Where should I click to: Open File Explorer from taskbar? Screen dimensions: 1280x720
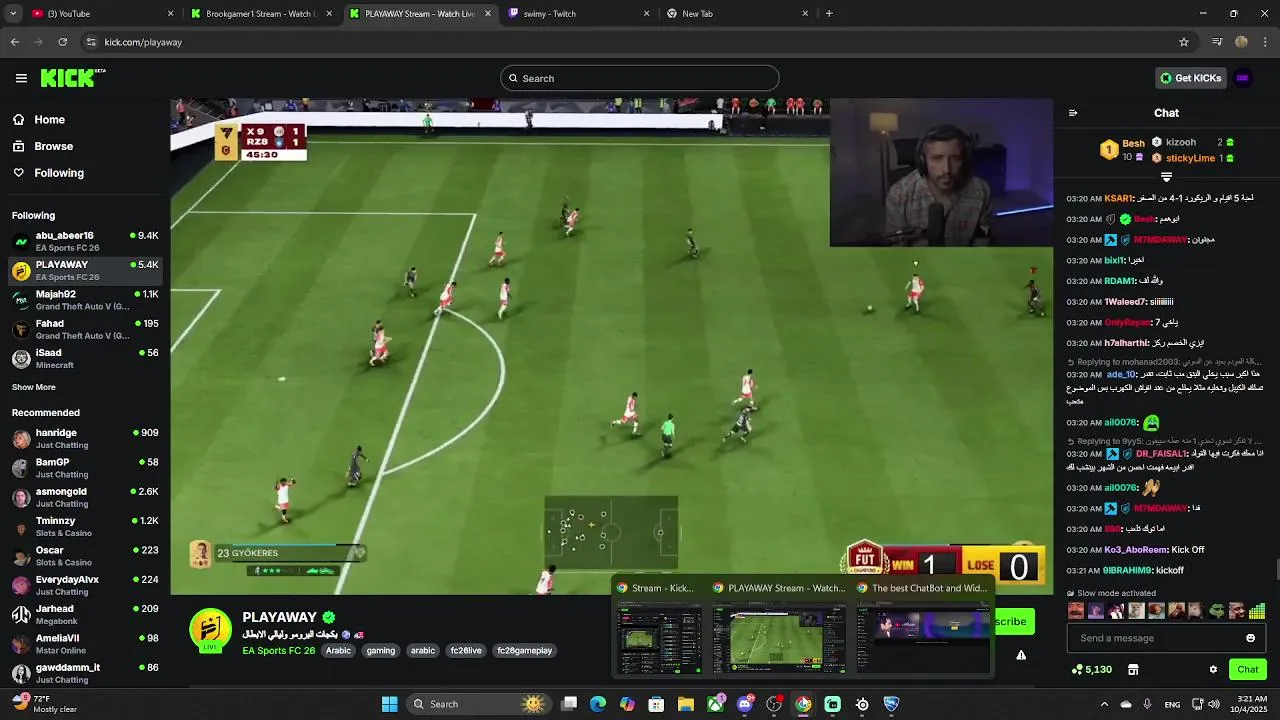(686, 704)
